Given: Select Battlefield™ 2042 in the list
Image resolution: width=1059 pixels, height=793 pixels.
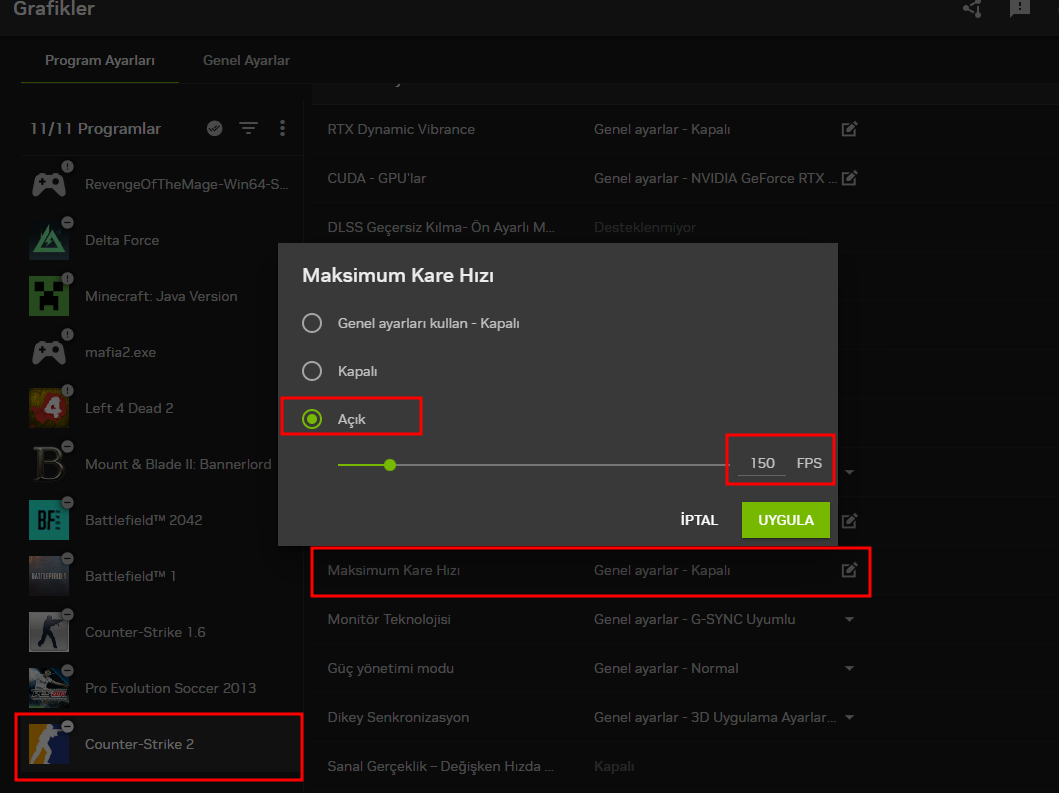Looking at the screenshot, I should tap(161, 520).
